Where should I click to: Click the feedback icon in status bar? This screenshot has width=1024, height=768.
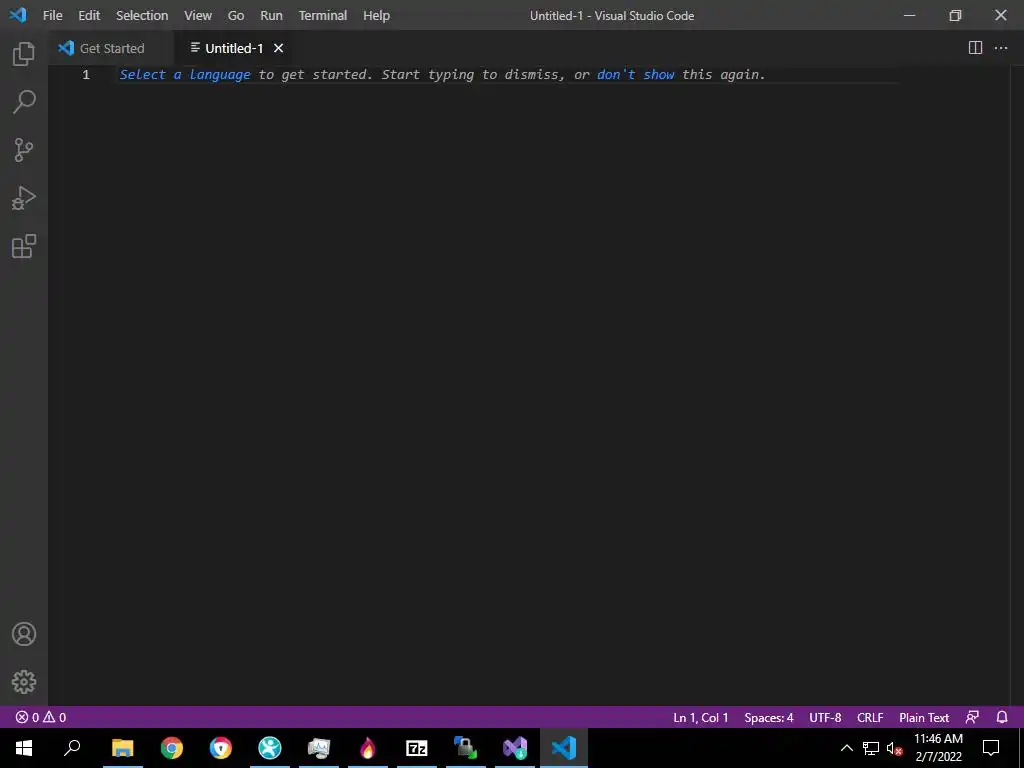click(x=972, y=717)
